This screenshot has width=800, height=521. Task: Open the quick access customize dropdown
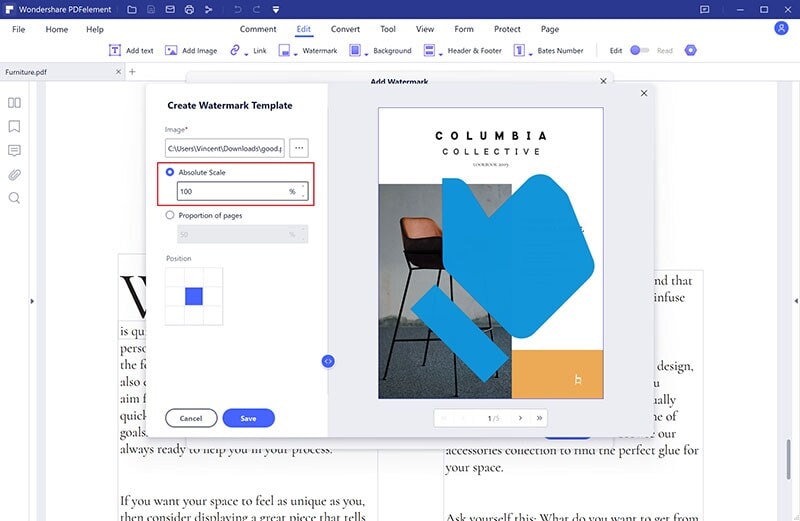tap(276, 10)
